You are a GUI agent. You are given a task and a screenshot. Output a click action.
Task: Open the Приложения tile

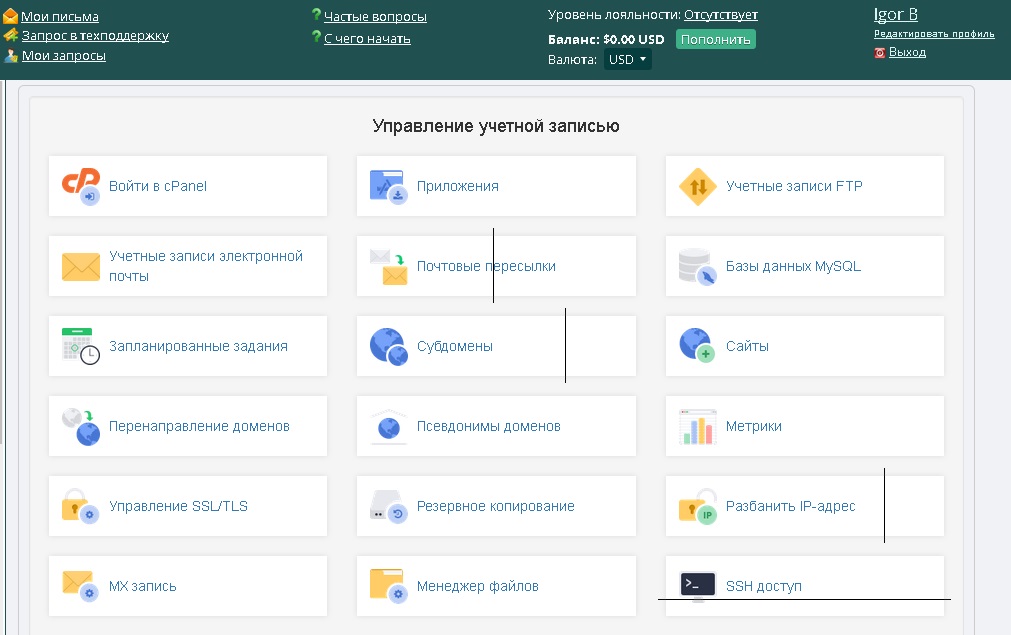pyautogui.click(x=496, y=186)
